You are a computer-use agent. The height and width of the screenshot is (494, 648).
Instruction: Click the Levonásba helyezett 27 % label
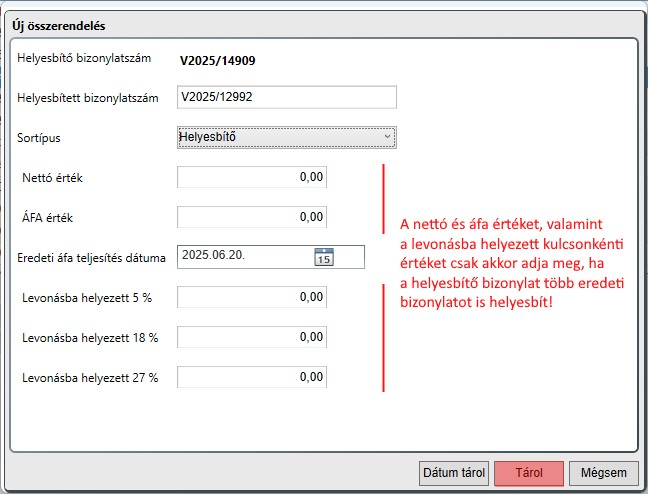(x=90, y=378)
